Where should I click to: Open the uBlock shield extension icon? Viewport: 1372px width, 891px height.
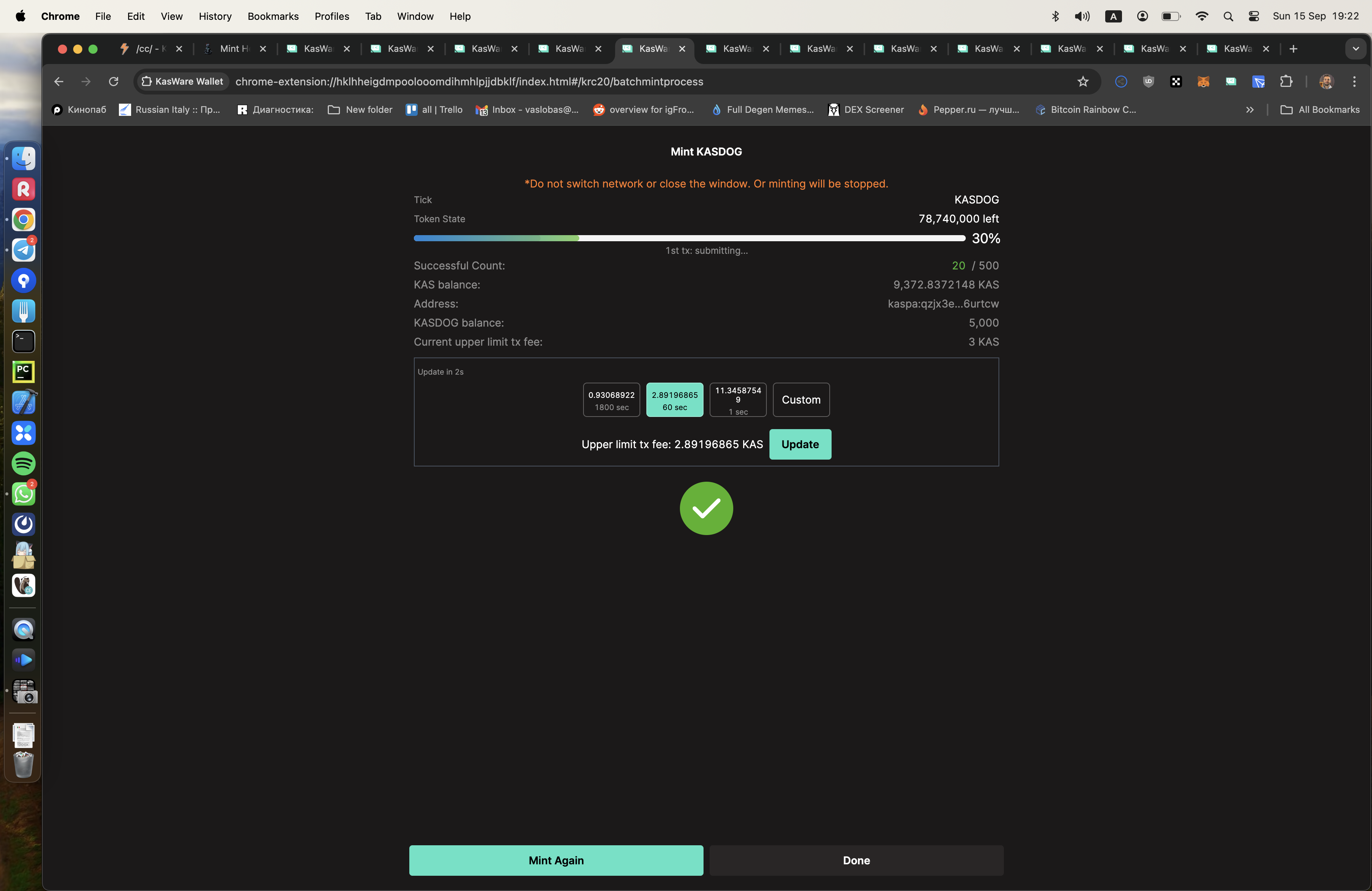coord(1148,81)
